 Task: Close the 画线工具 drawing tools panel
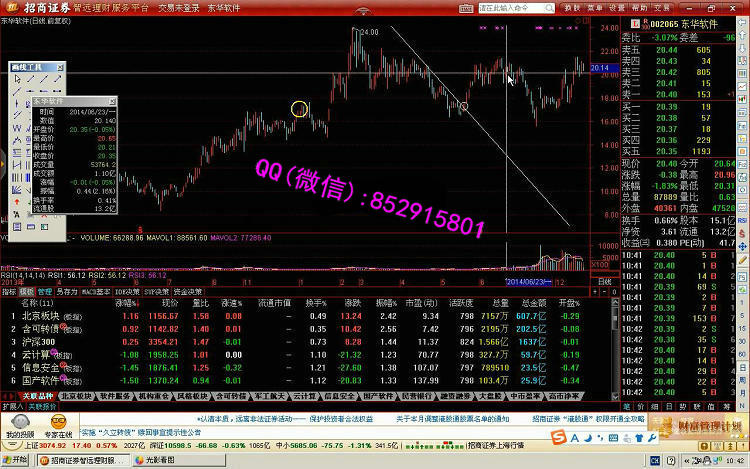click(x=59, y=67)
